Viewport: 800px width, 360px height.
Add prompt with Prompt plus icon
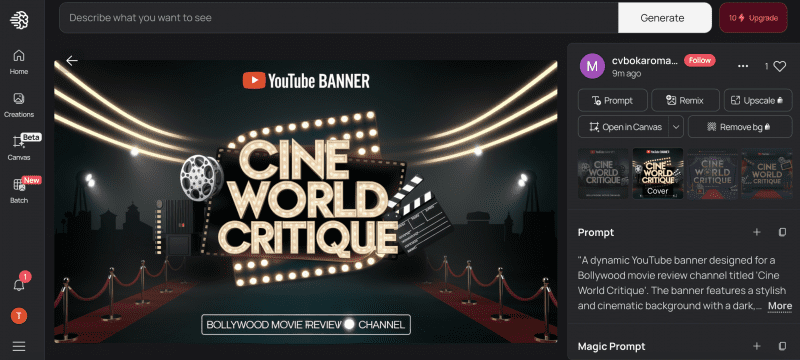(x=757, y=232)
